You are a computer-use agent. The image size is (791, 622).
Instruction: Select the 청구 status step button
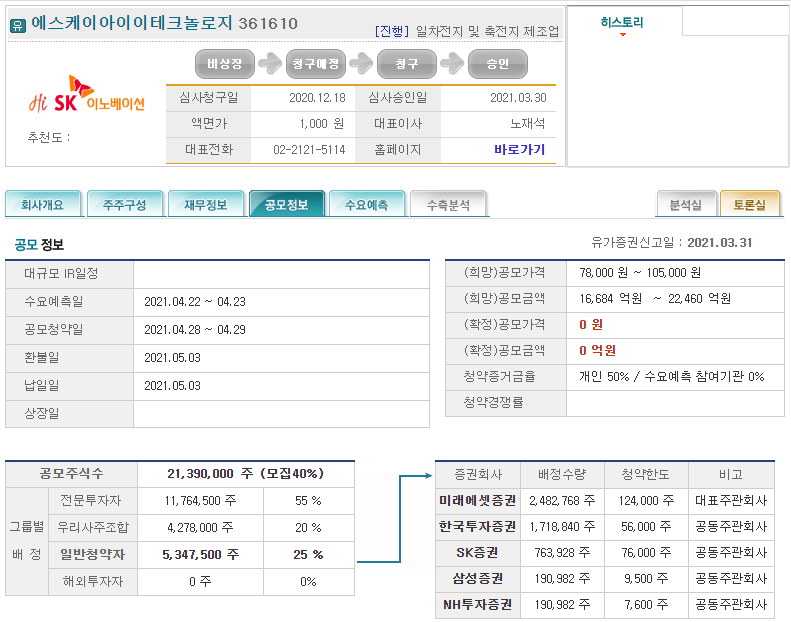coord(407,64)
